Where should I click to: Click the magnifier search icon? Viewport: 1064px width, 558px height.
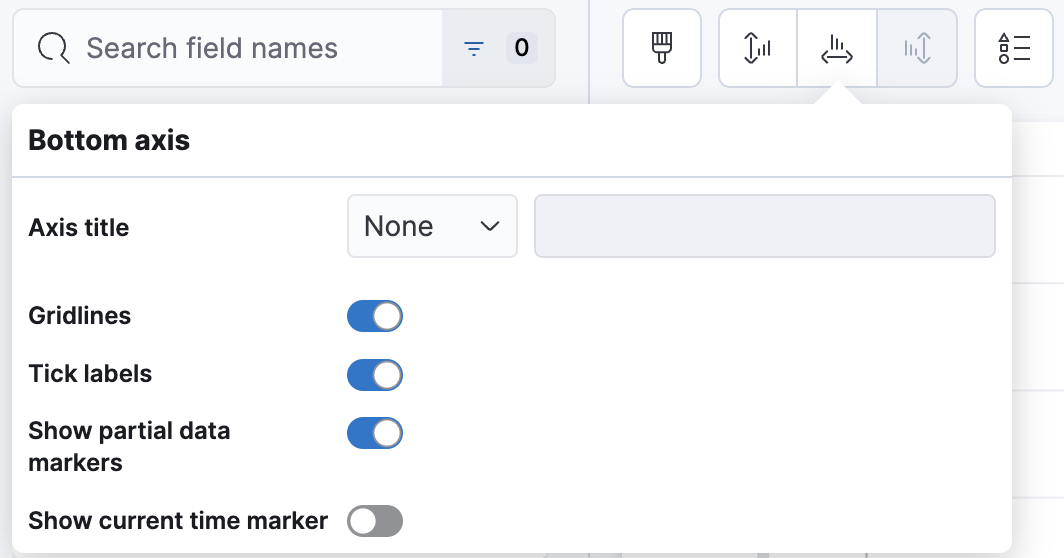(x=53, y=48)
